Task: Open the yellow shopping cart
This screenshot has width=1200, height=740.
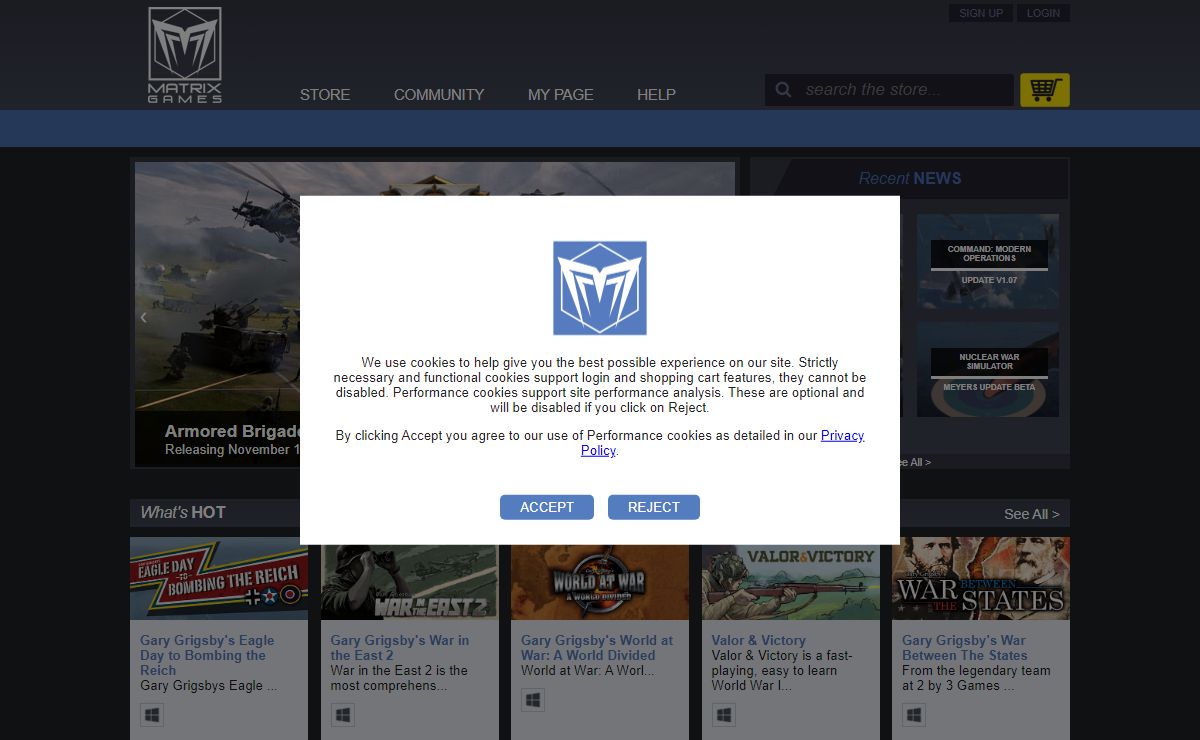Action: click(1045, 90)
